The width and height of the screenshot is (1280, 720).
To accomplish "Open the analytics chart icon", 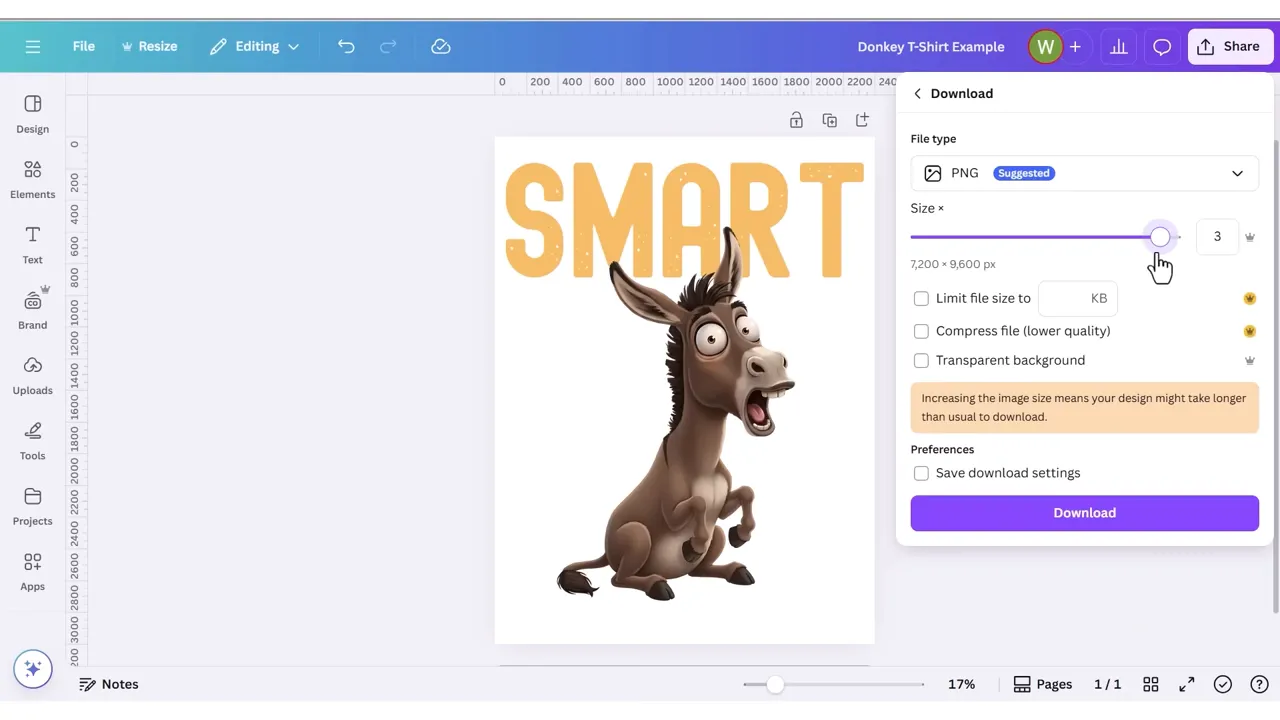I will coord(1118,47).
